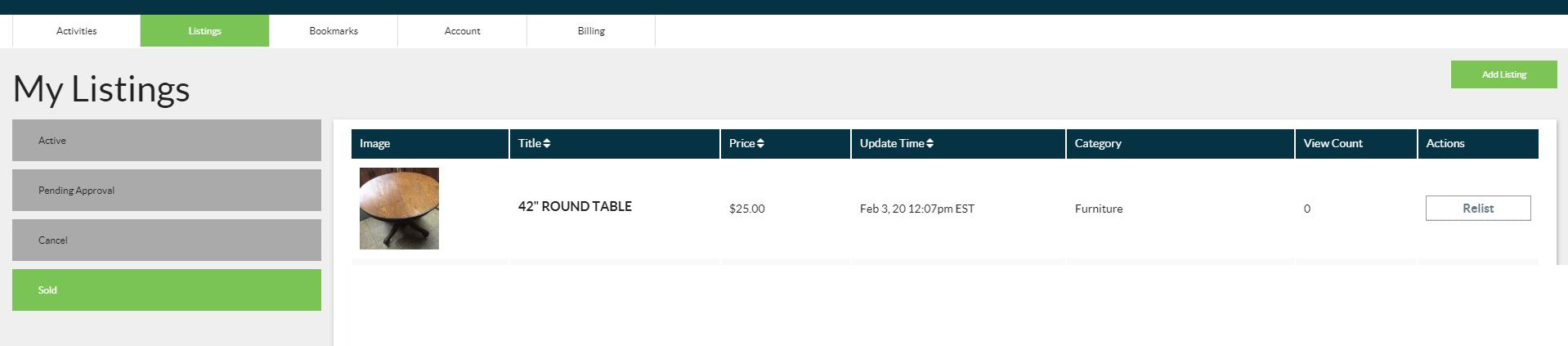Relist the 42" Round Table item

1478,209
